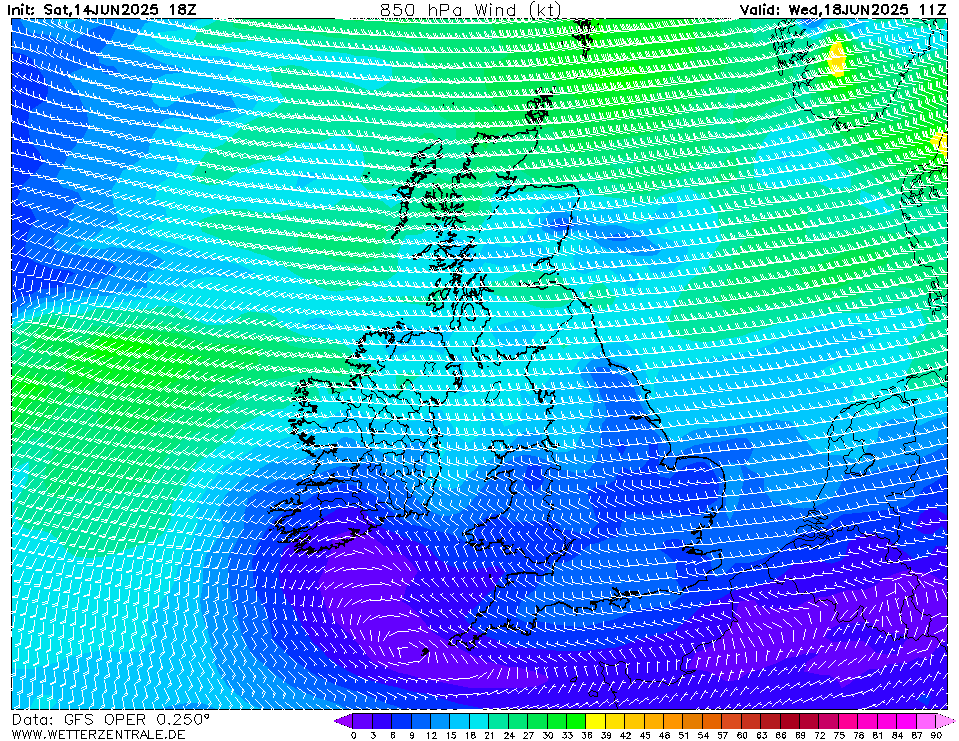Click the '54' label under the colorbar
This screenshot has width=959, height=741.
703,735
